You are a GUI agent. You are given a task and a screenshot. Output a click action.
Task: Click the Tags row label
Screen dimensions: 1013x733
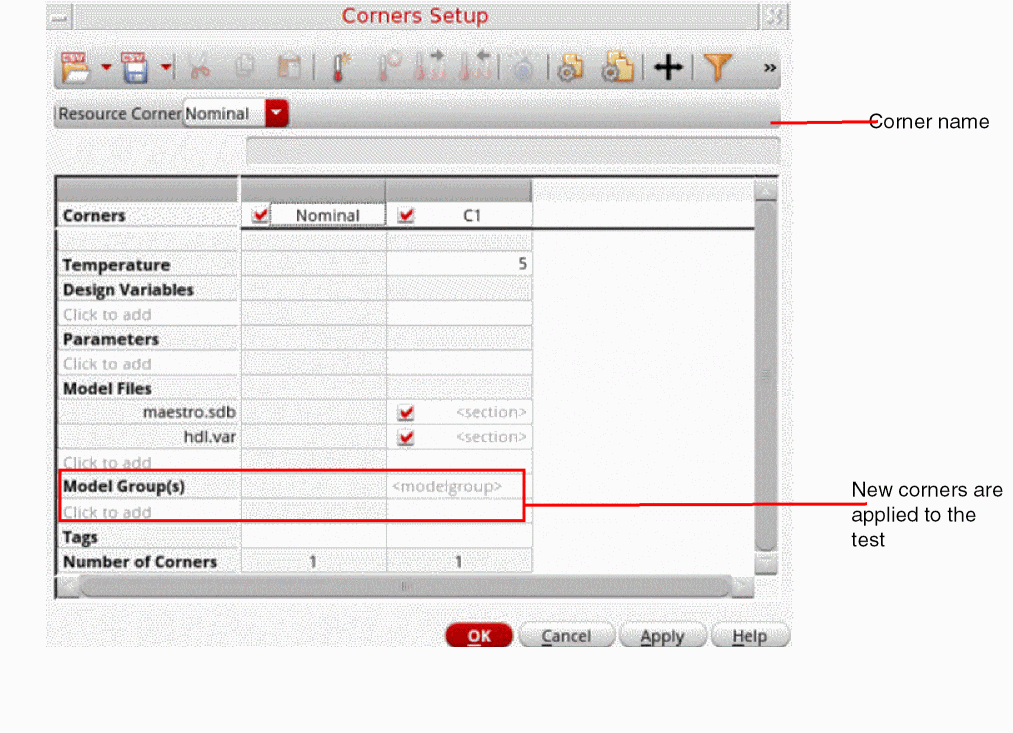click(80, 537)
